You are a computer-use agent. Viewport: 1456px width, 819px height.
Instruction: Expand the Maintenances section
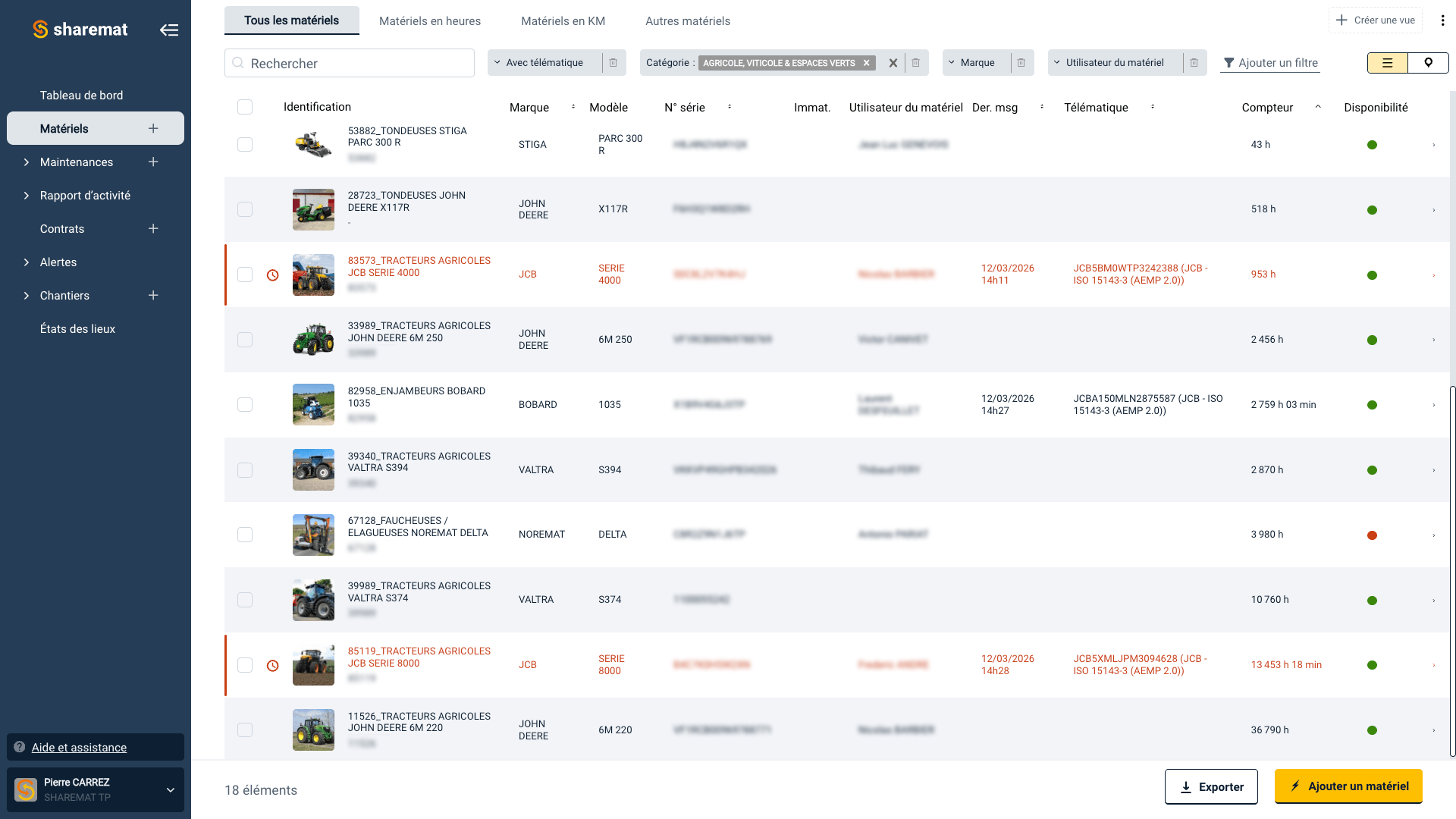[x=76, y=162]
